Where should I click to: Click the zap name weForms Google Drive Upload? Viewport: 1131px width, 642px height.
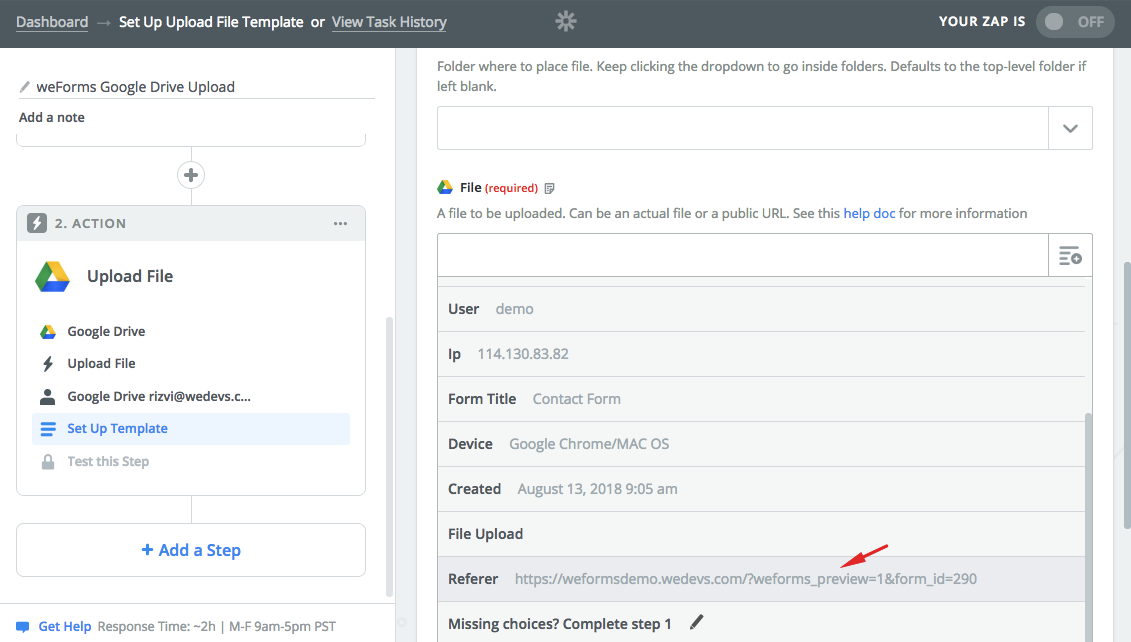pos(136,87)
